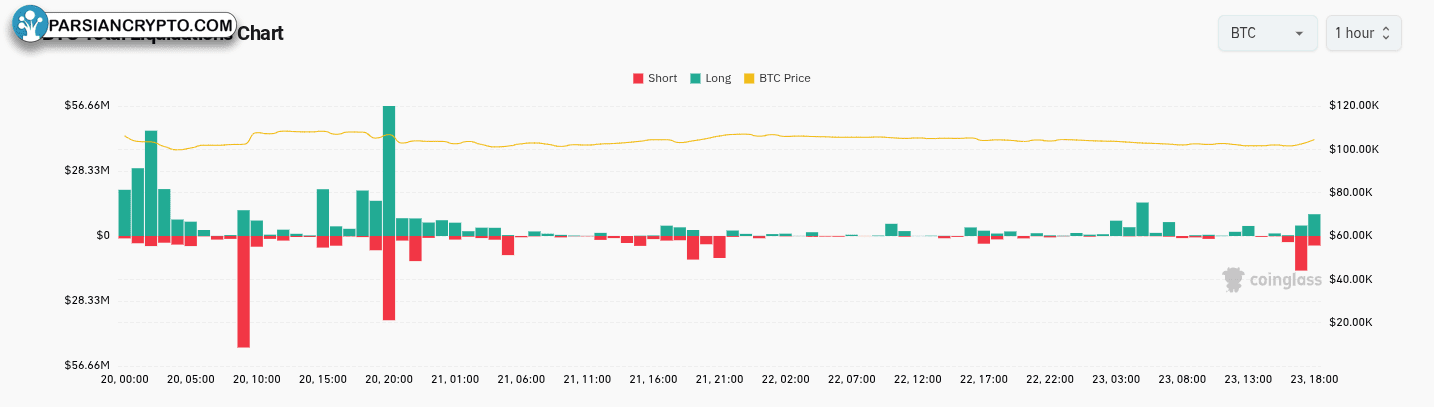The image size is (1434, 407).
Task: Click the BTC dropdown caret arrow
Action: [1299, 33]
